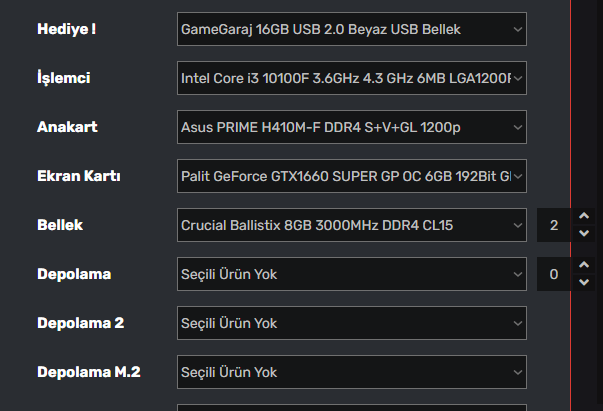This screenshot has height=411, width=603.
Task: Click the chevron on Depolama 2 dropdown
Action: 517,323
